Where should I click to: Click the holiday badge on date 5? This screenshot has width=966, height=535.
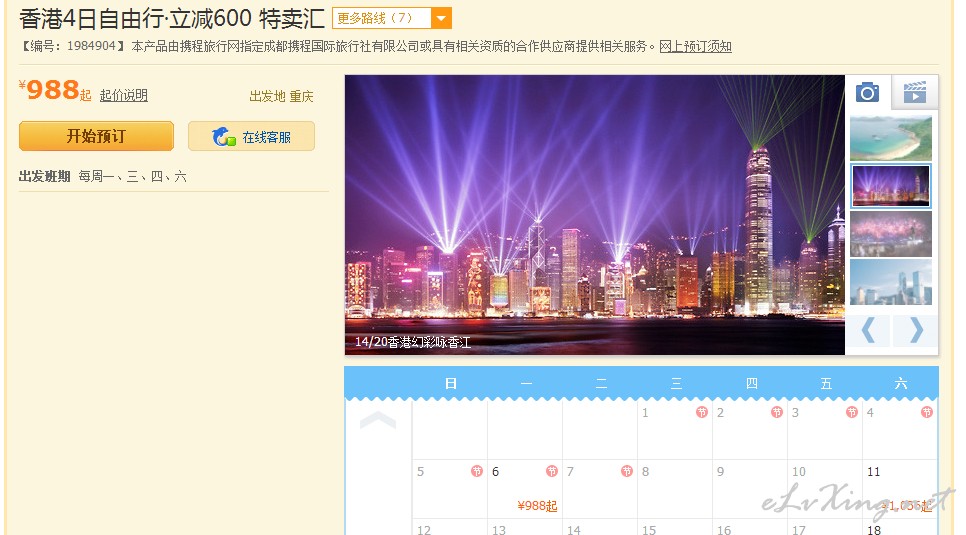coord(477,472)
